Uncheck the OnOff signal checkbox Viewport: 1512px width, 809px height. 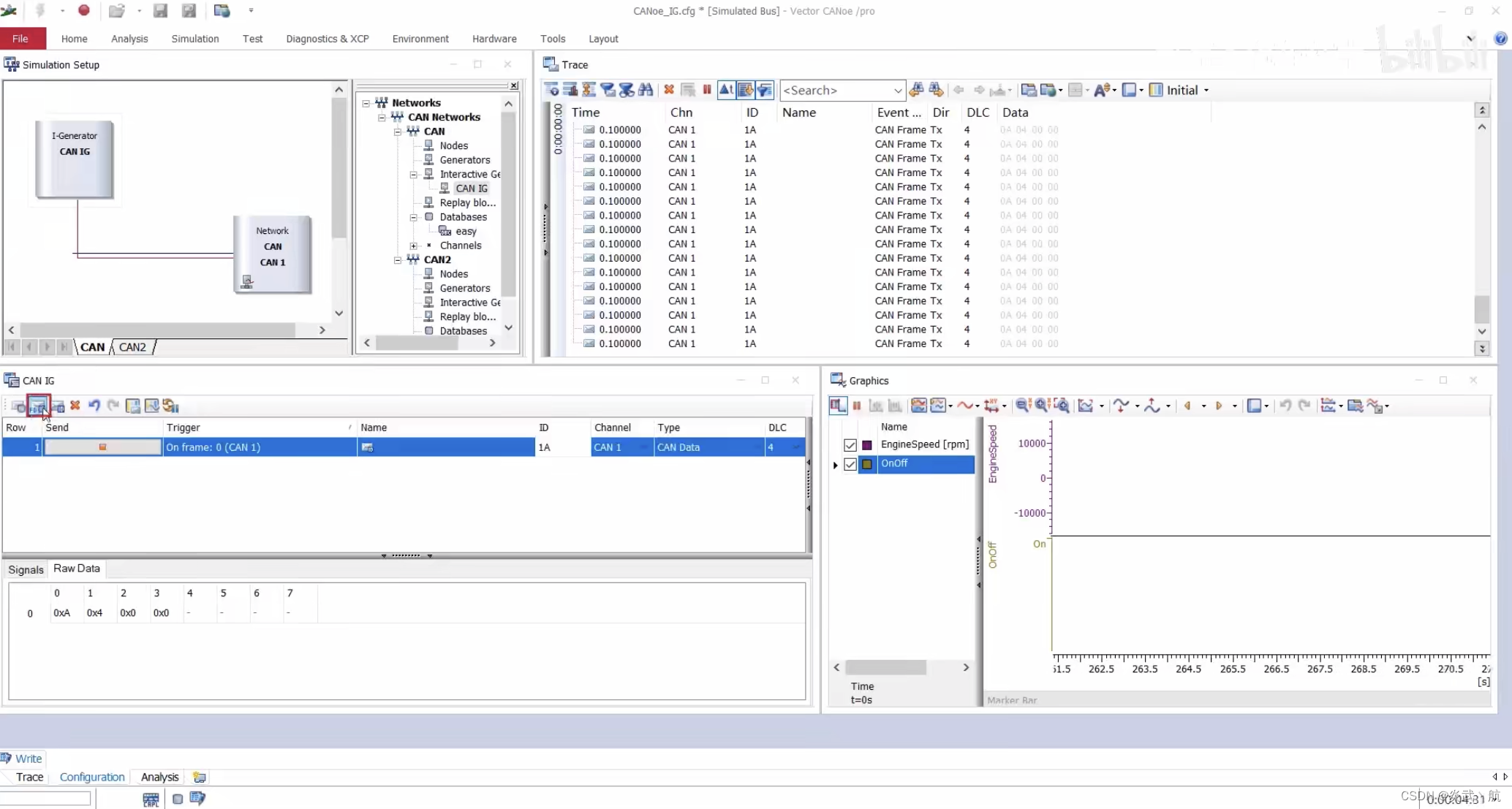click(850, 464)
